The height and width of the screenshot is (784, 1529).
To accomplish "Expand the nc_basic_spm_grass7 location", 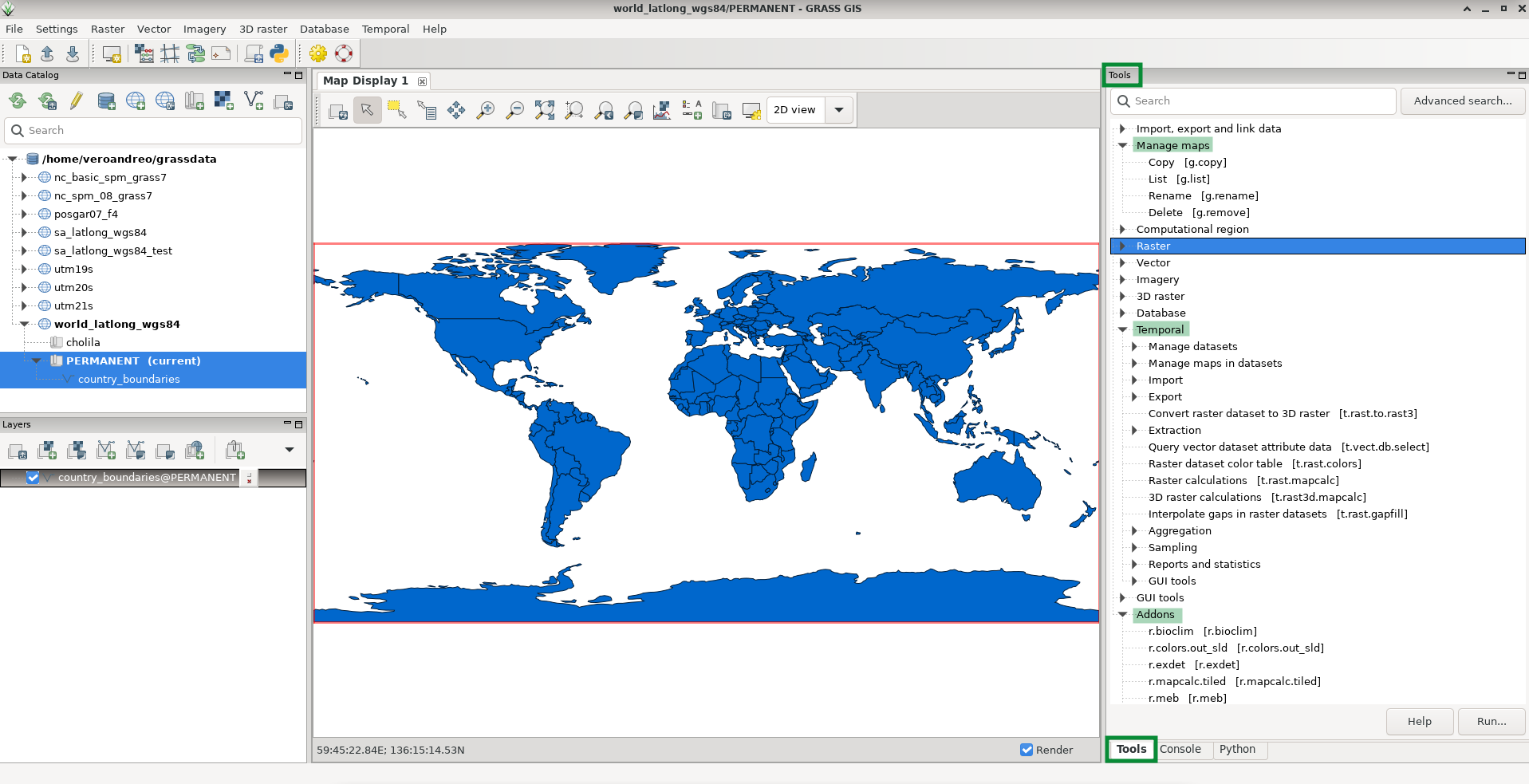I will pos(24,177).
